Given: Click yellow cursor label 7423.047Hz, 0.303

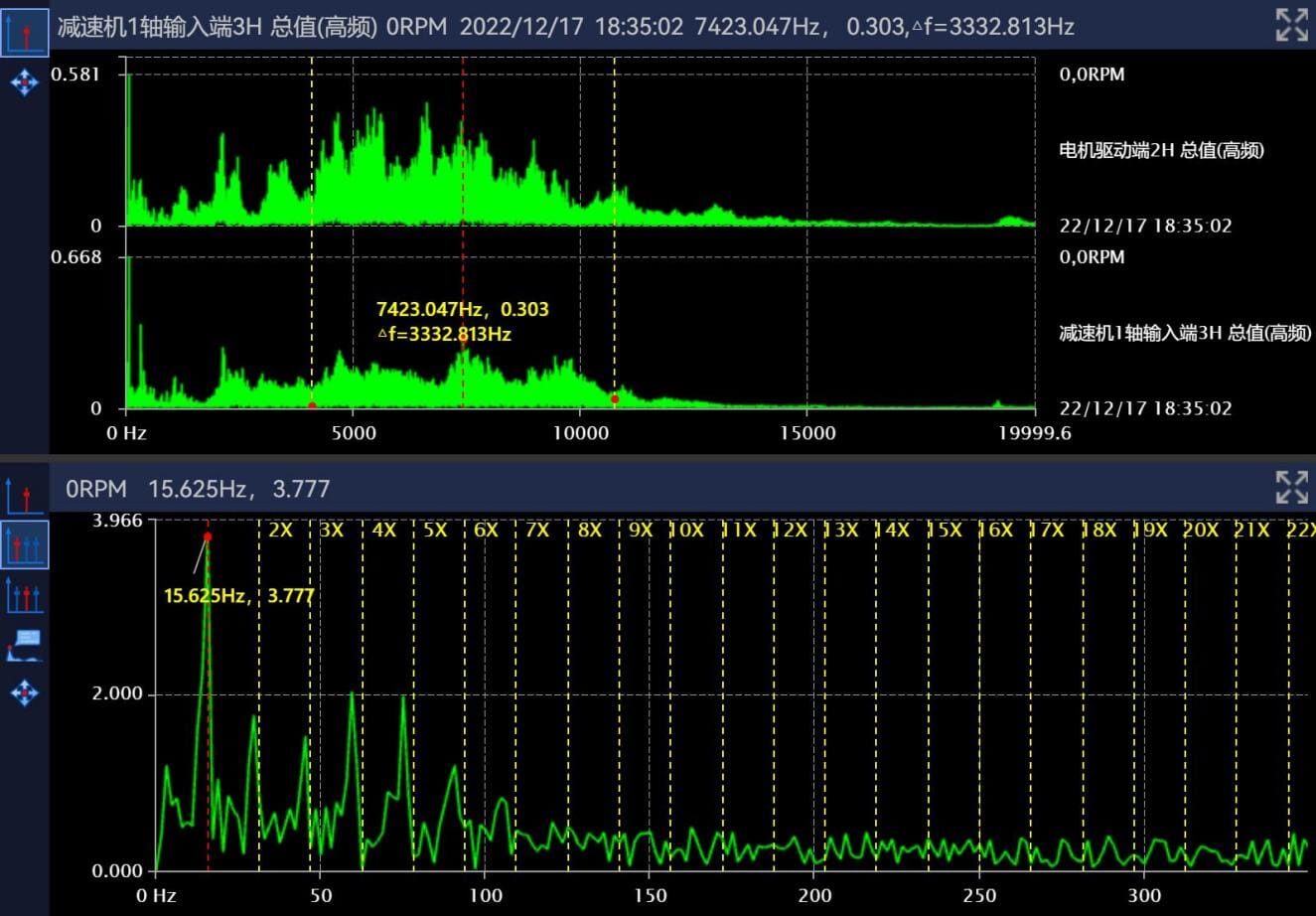Looking at the screenshot, I should [x=462, y=310].
